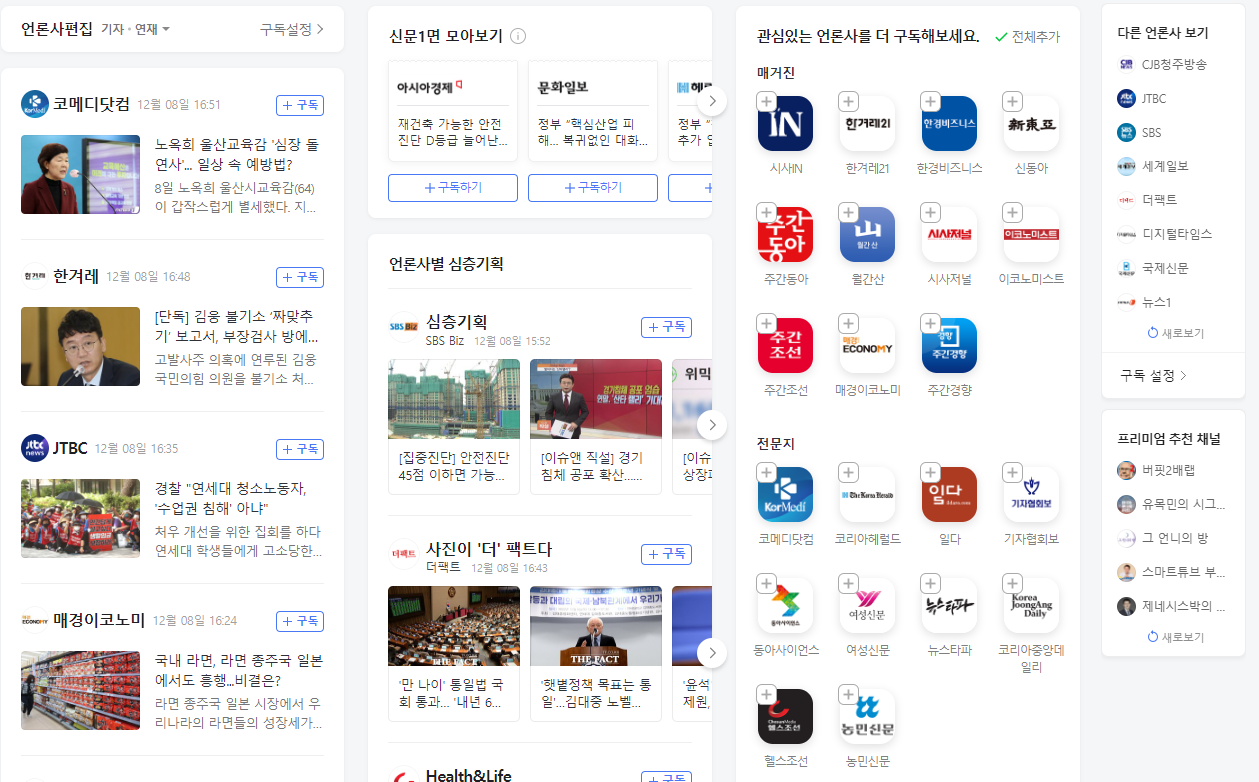Click 구독하기 under 아시아경제 front page
This screenshot has height=782, width=1259.
click(x=453, y=187)
